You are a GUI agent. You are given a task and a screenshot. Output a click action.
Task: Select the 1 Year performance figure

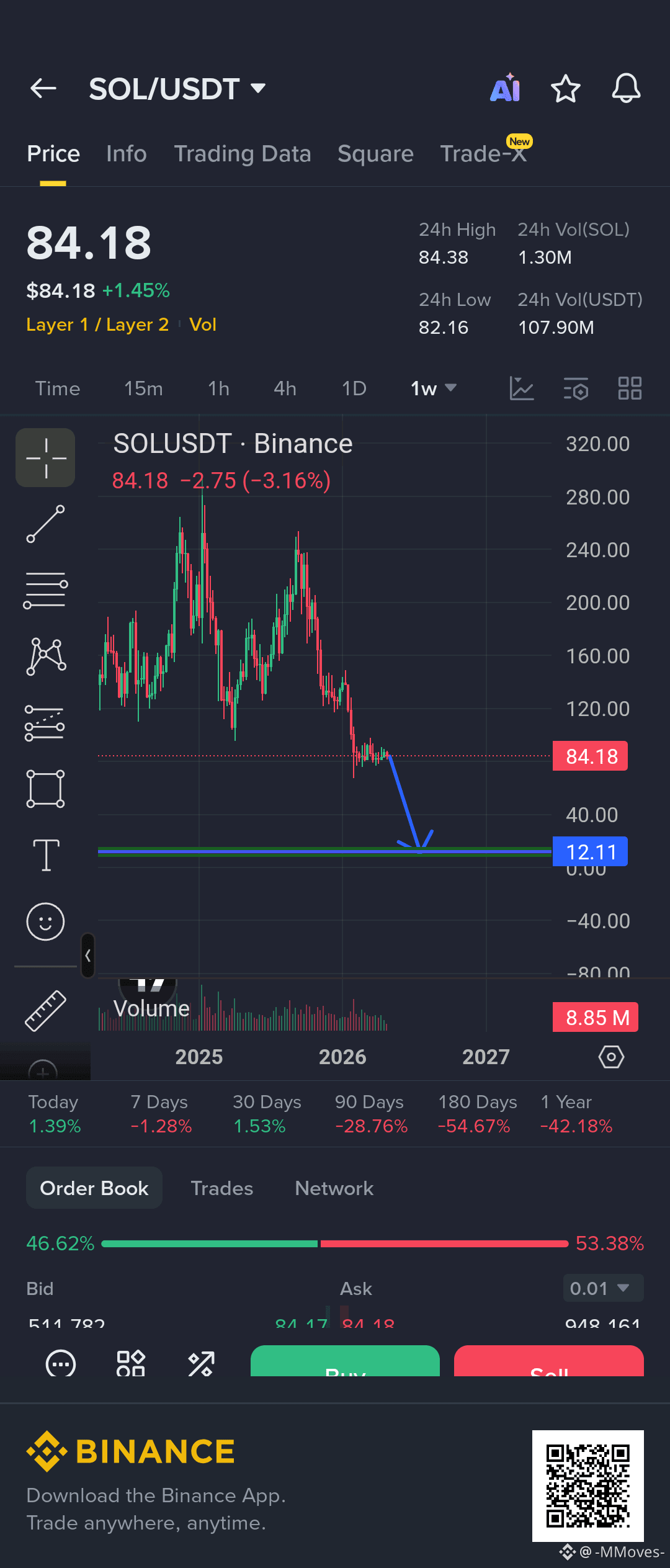(x=576, y=1114)
